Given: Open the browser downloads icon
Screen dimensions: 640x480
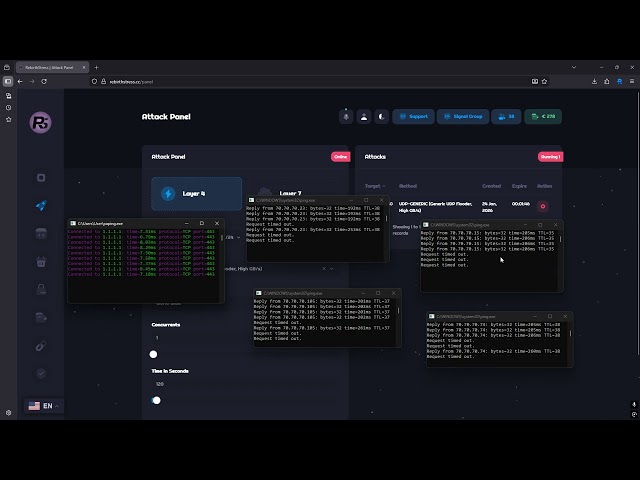Looking at the screenshot, I should [594, 82].
